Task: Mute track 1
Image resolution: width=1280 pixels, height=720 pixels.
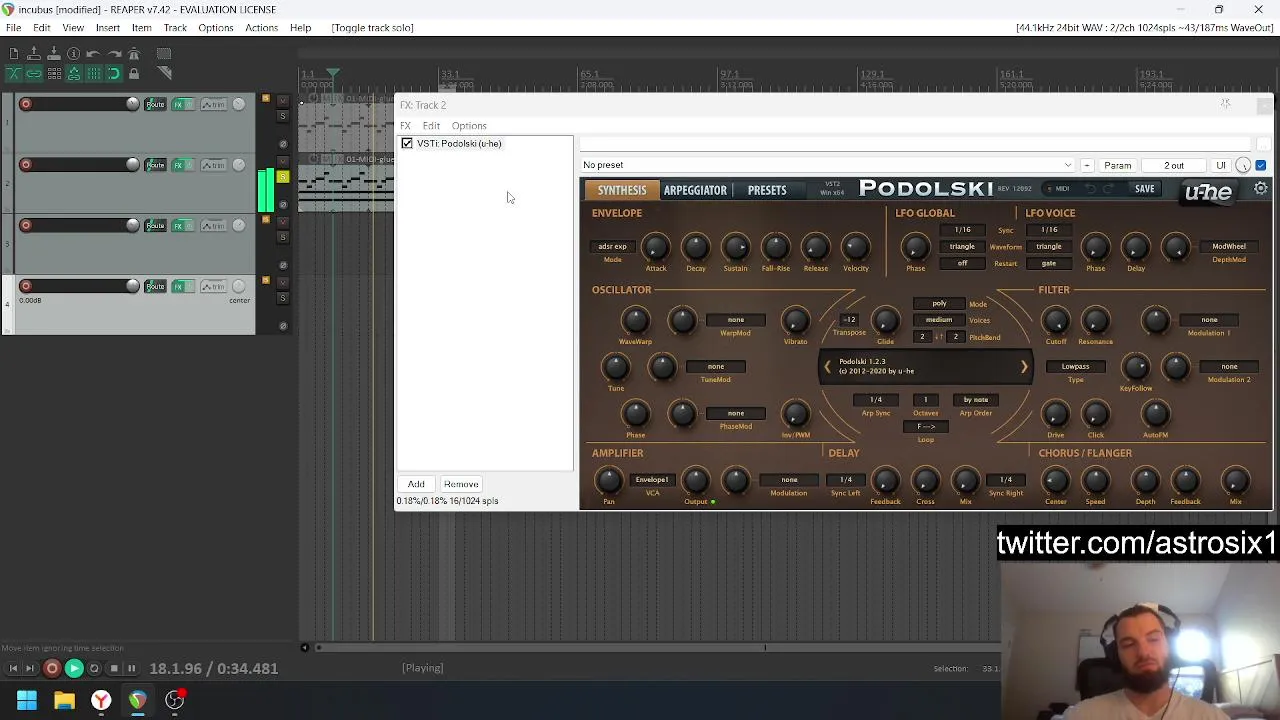Action: click(x=283, y=103)
